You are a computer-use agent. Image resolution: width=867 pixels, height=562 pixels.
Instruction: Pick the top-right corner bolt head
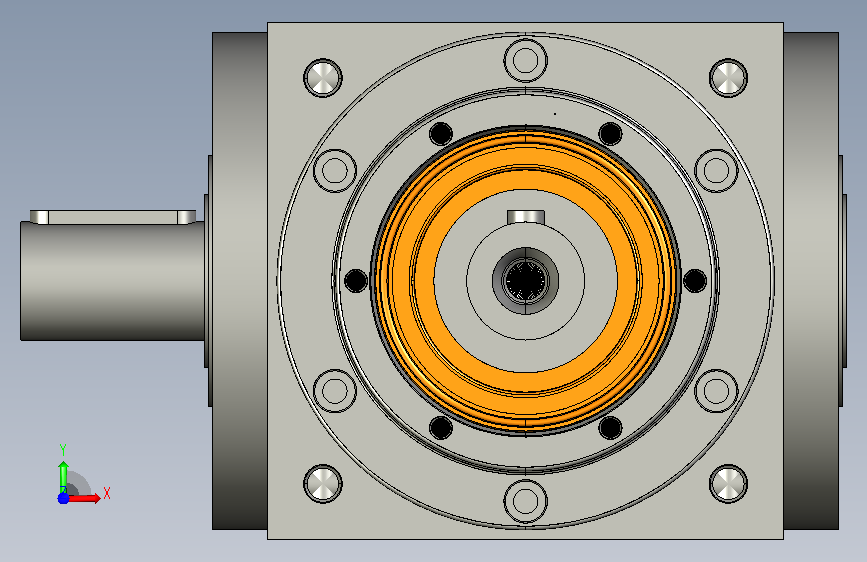point(728,77)
